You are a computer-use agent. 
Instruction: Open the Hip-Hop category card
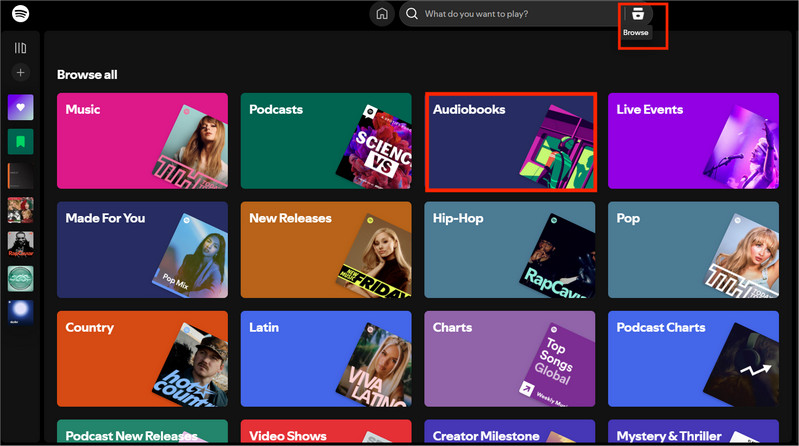pyautogui.click(x=510, y=250)
